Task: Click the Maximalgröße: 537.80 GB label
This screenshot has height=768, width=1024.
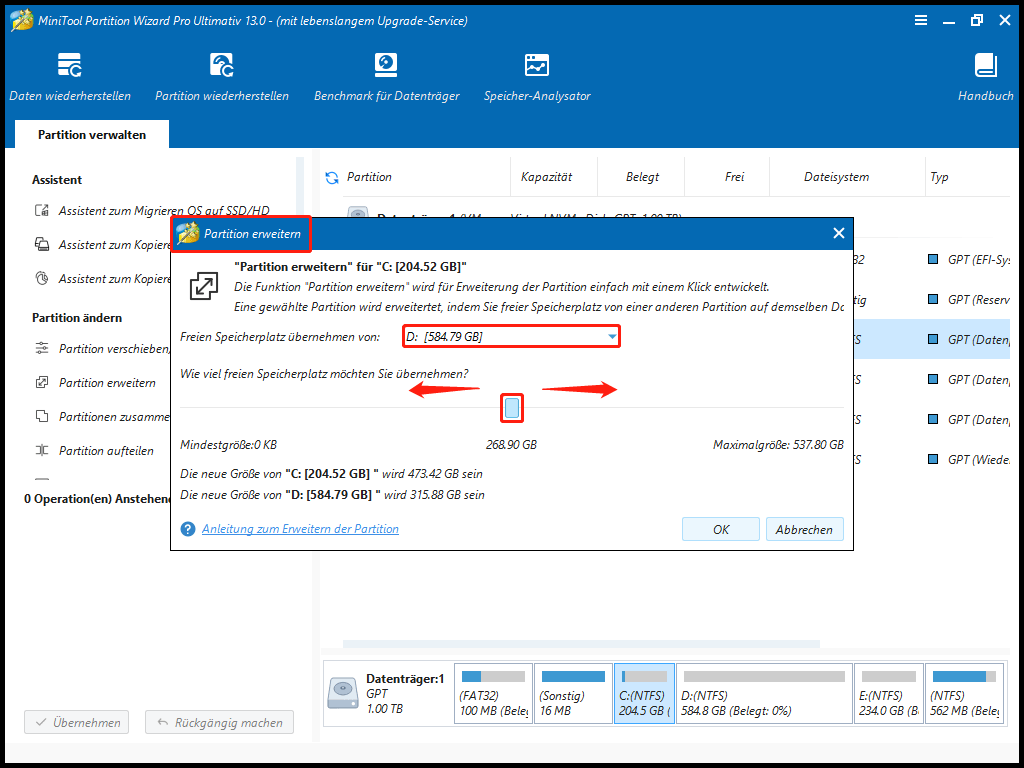Action: pos(778,445)
